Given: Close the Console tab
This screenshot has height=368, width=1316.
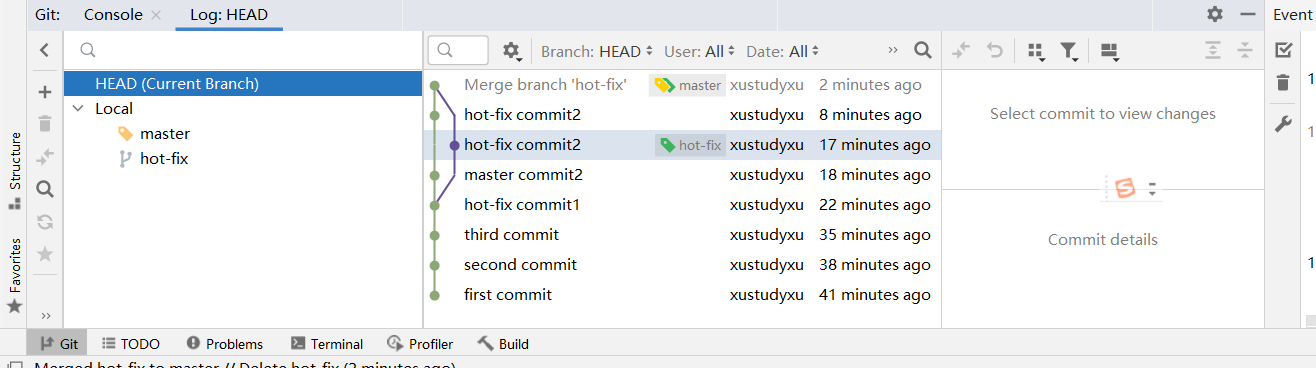Looking at the screenshot, I should pos(155,15).
